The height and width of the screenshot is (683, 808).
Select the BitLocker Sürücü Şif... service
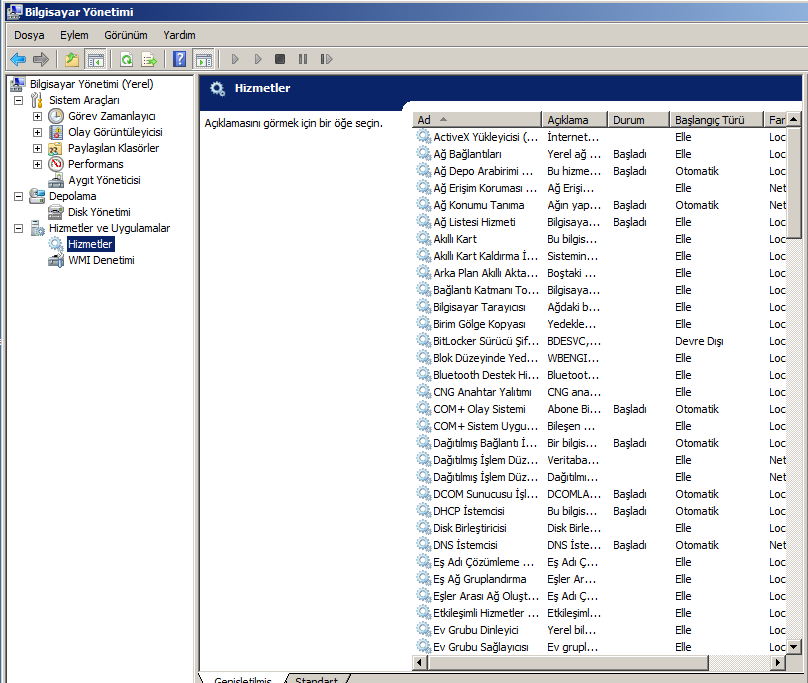coord(600,341)
